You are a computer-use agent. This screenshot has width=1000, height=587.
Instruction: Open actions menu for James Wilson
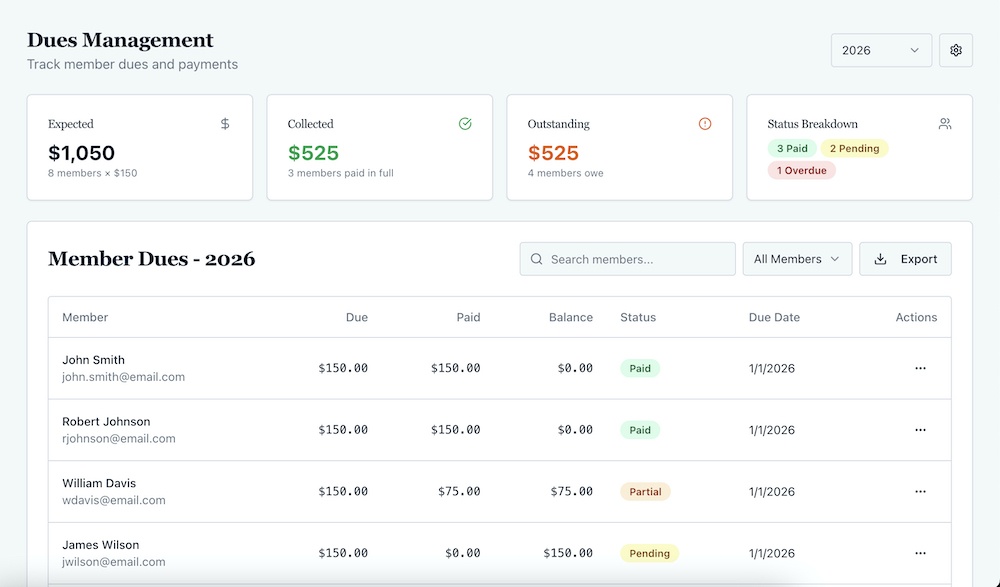click(920, 553)
